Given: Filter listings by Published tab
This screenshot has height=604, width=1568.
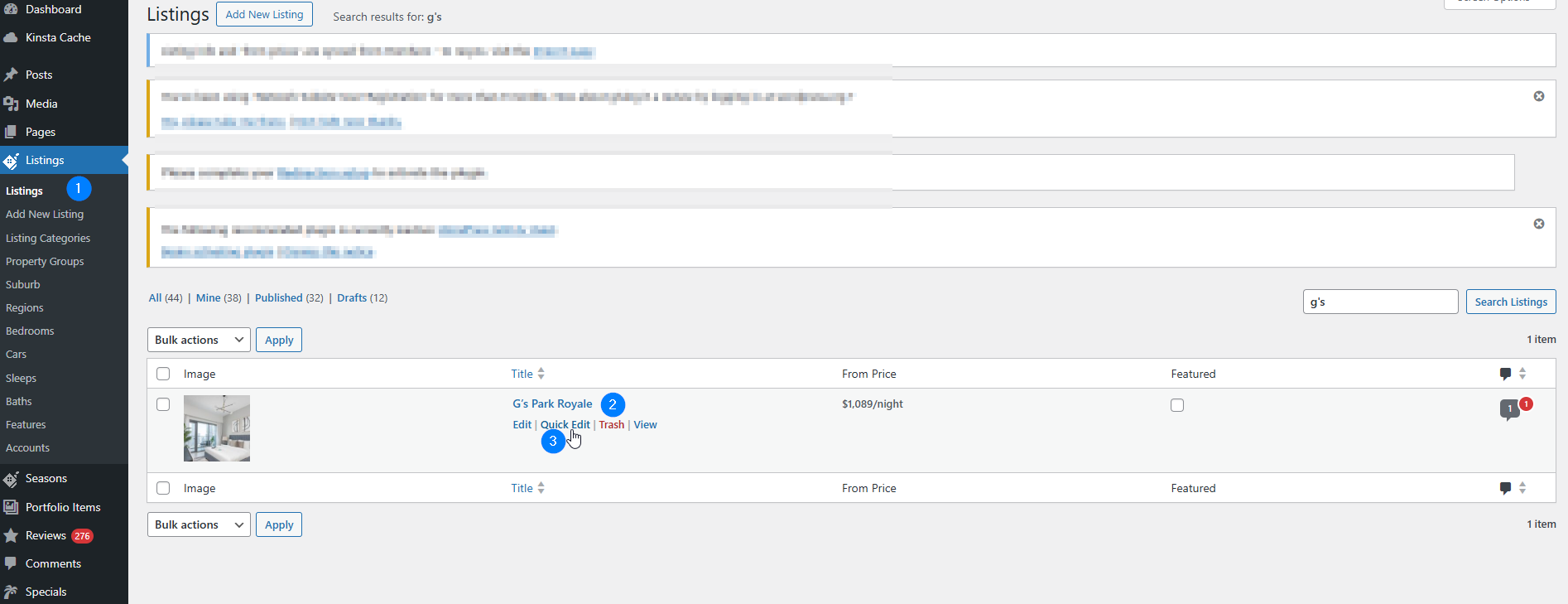Looking at the screenshot, I should (278, 298).
